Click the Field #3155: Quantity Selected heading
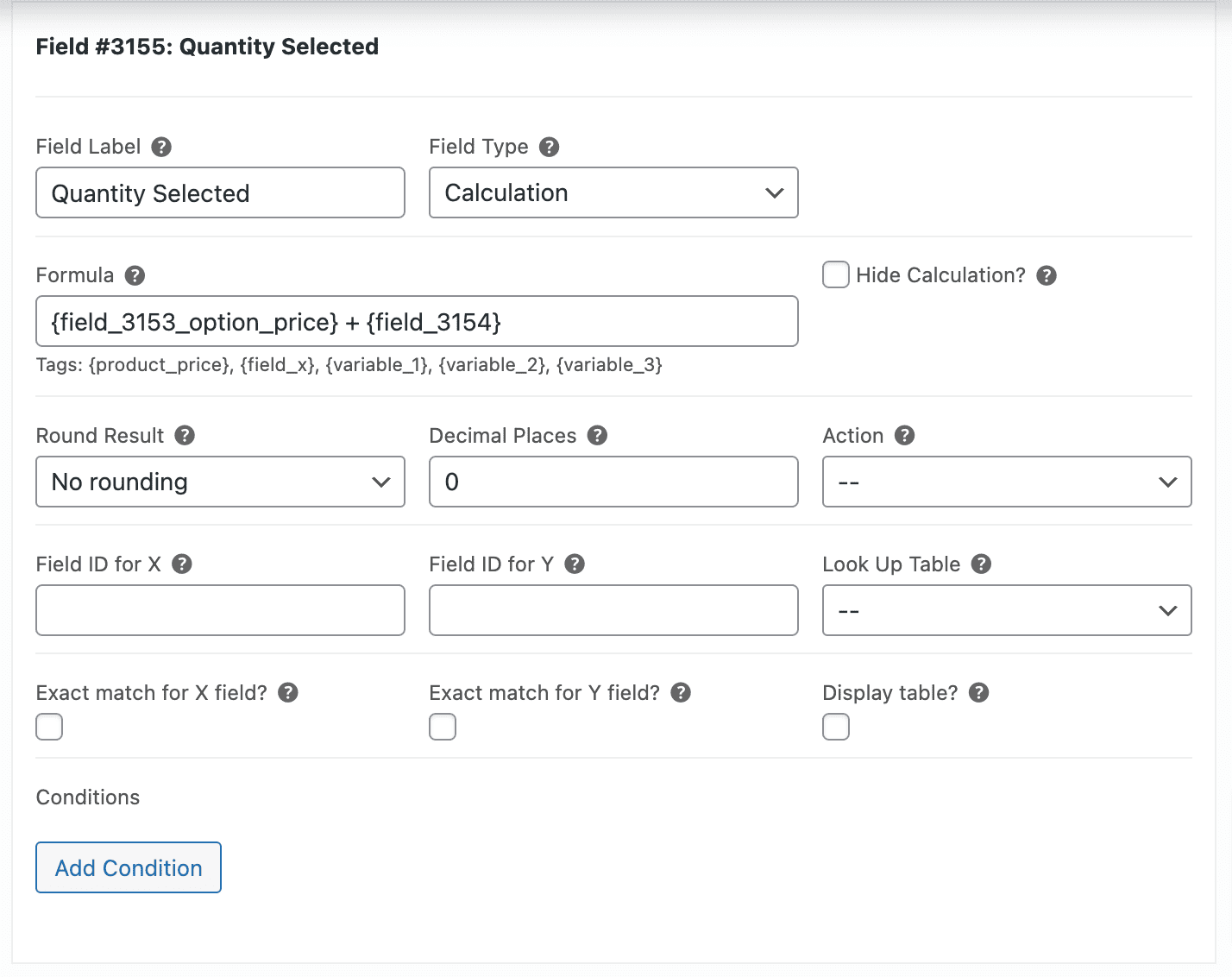This screenshot has height=977, width=1232. tap(207, 47)
